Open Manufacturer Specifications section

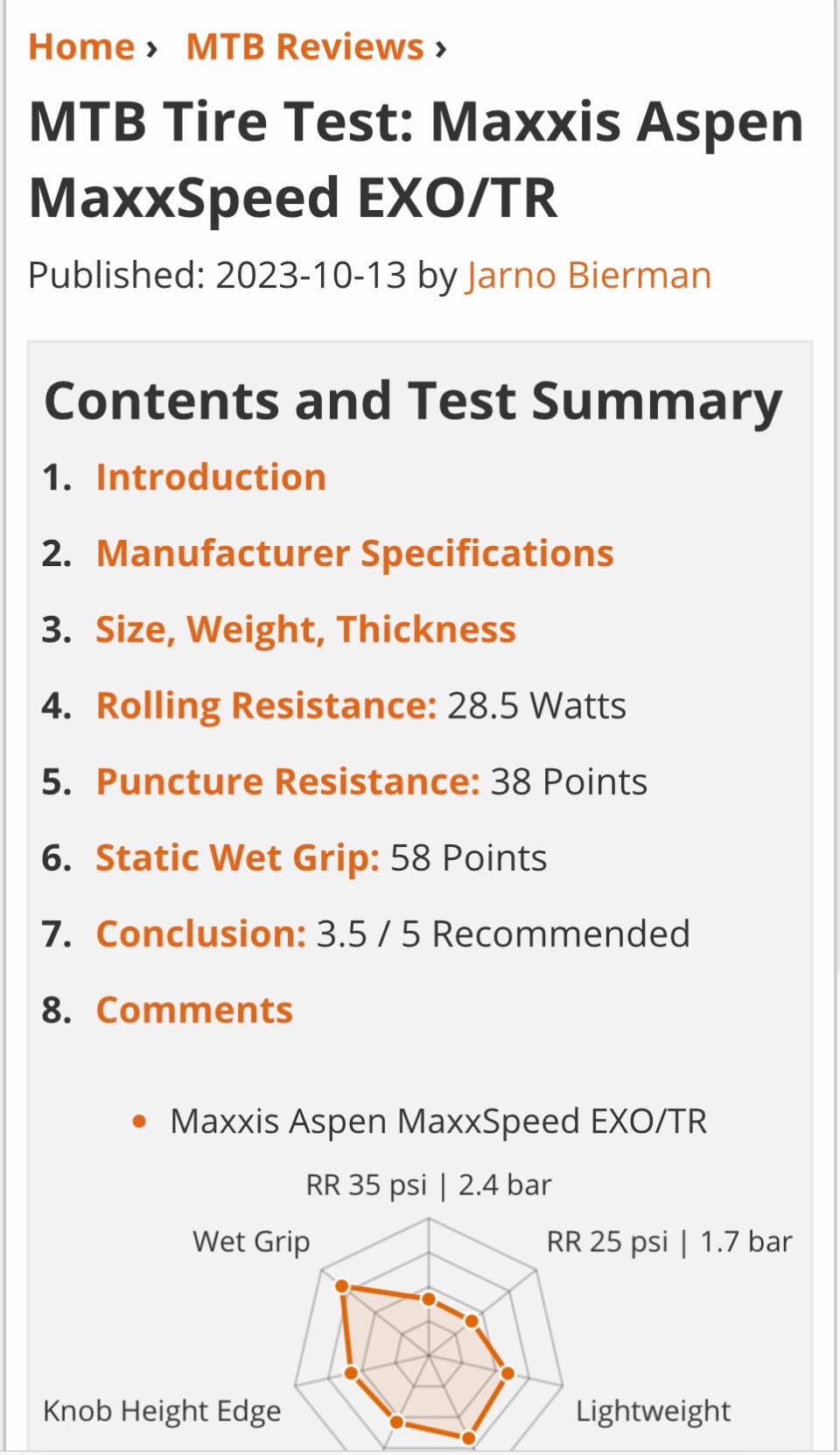click(x=354, y=554)
